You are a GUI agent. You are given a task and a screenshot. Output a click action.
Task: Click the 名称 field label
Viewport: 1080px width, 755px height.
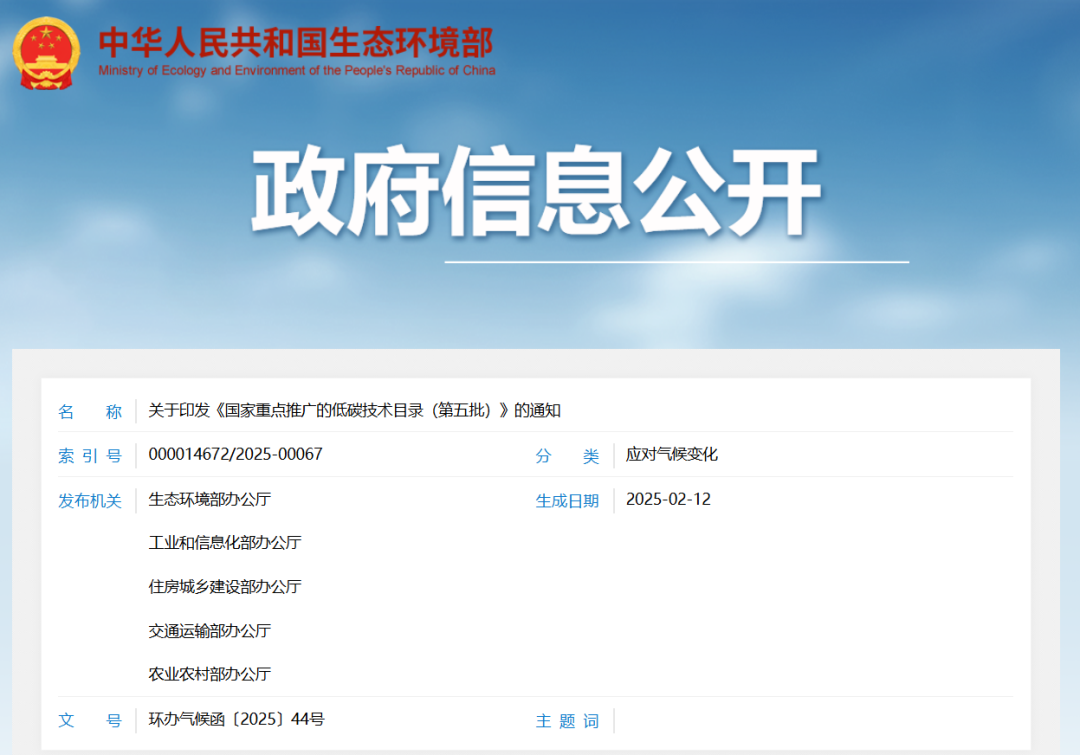90,412
